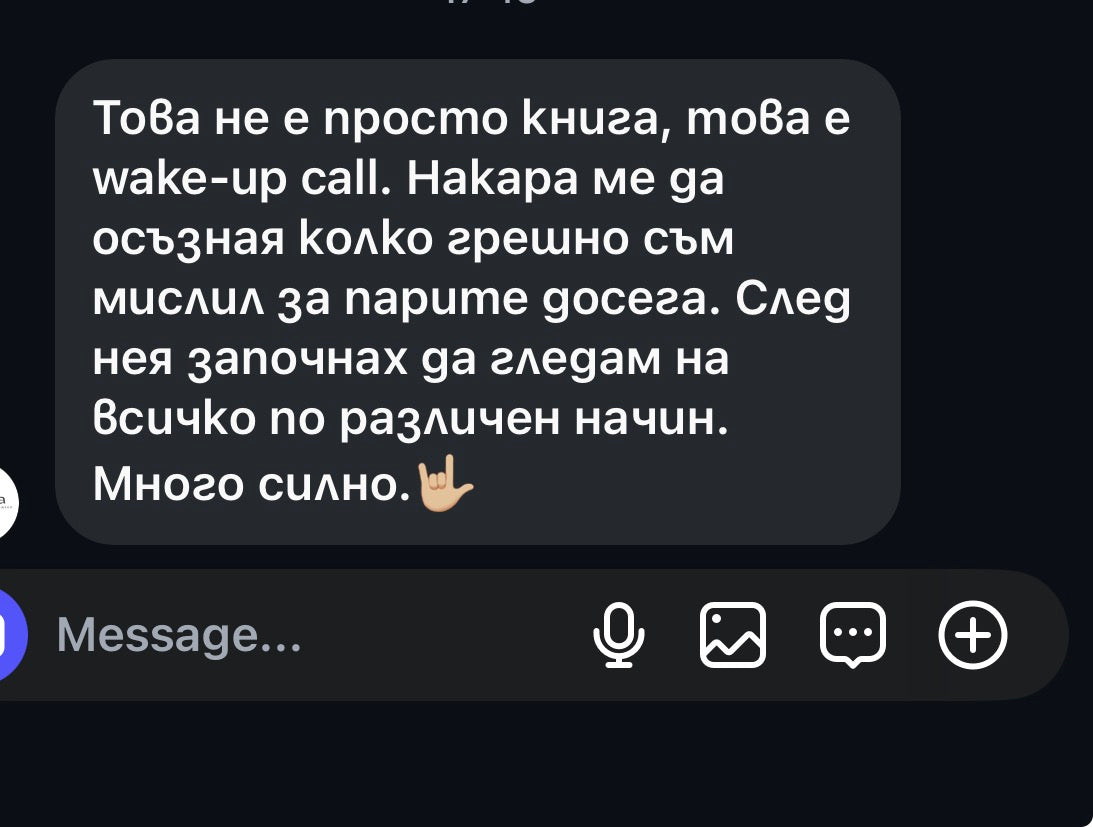Click the blank chat area right of bubble
The height and width of the screenshot is (827, 1093).
pos(997,302)
